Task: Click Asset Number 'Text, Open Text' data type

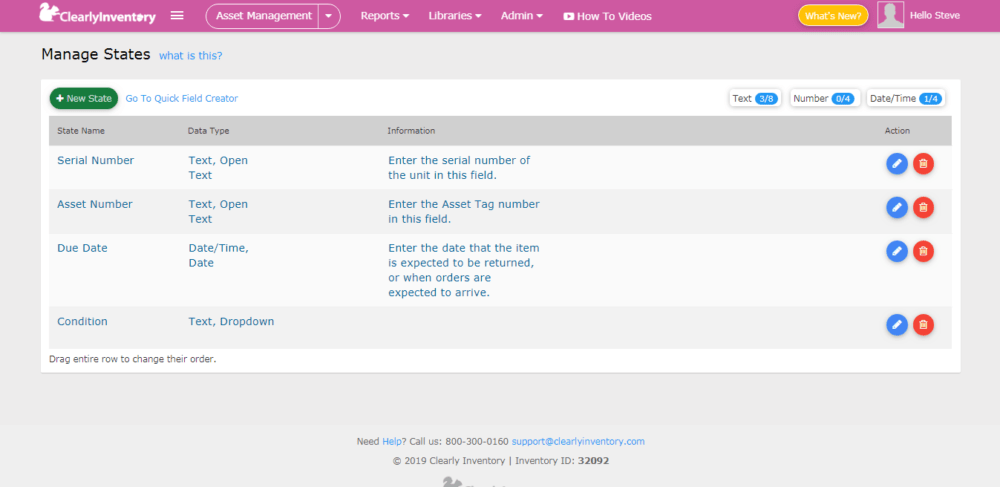Action: click(x=218, y=212)
